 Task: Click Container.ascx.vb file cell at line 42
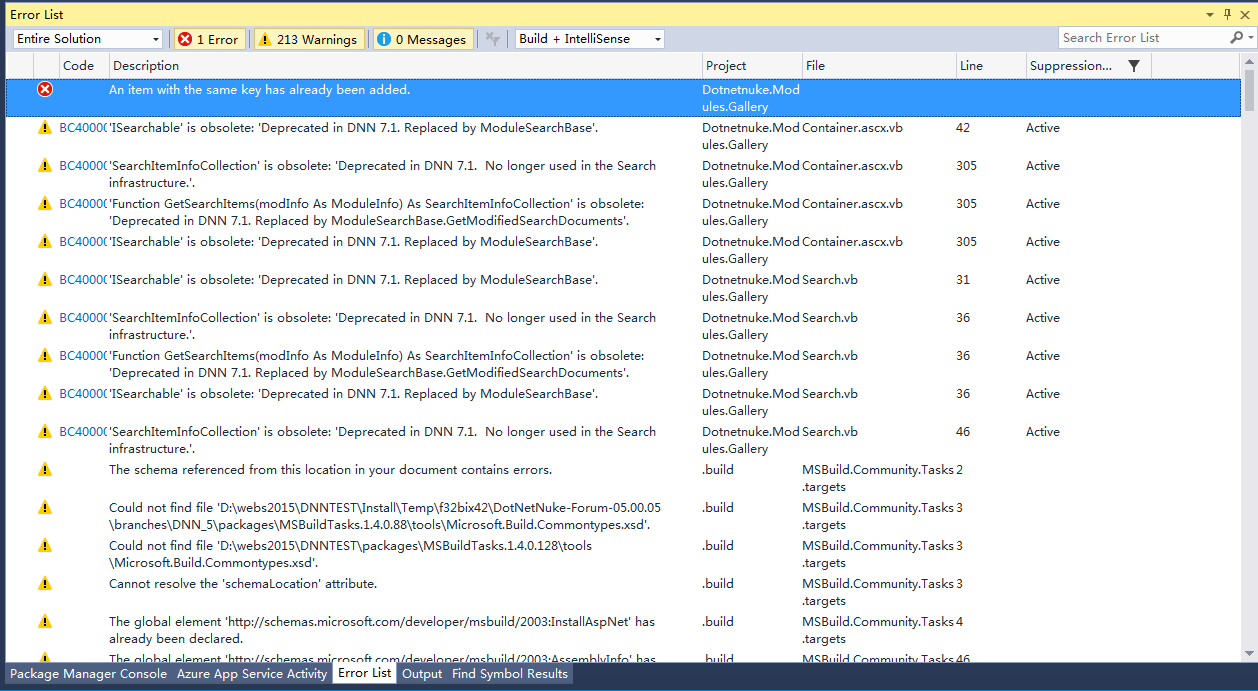tap(852, 128)
